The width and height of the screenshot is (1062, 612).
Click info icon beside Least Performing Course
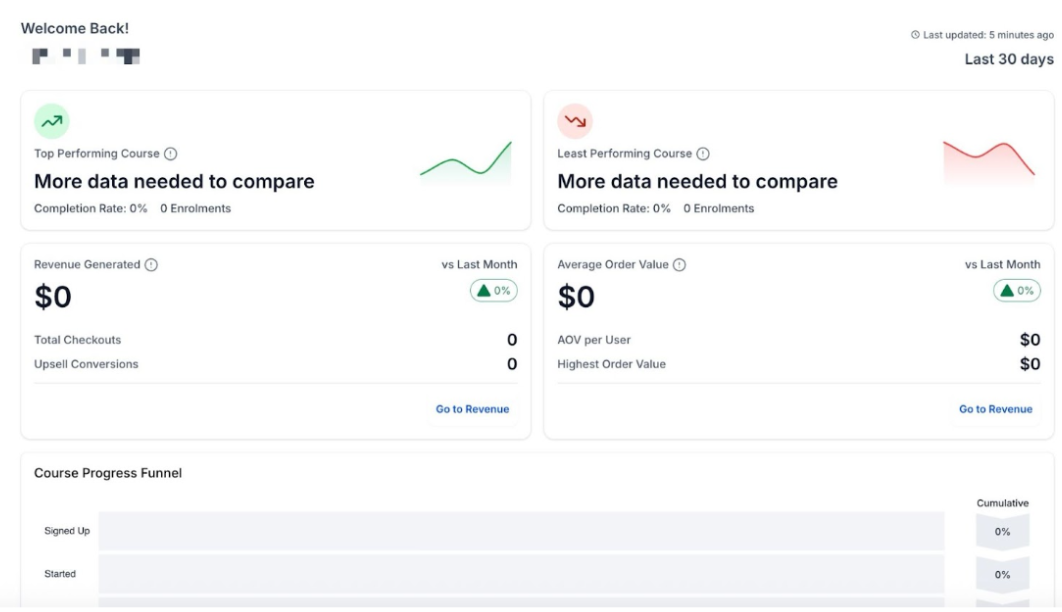[x=702, y=154]
